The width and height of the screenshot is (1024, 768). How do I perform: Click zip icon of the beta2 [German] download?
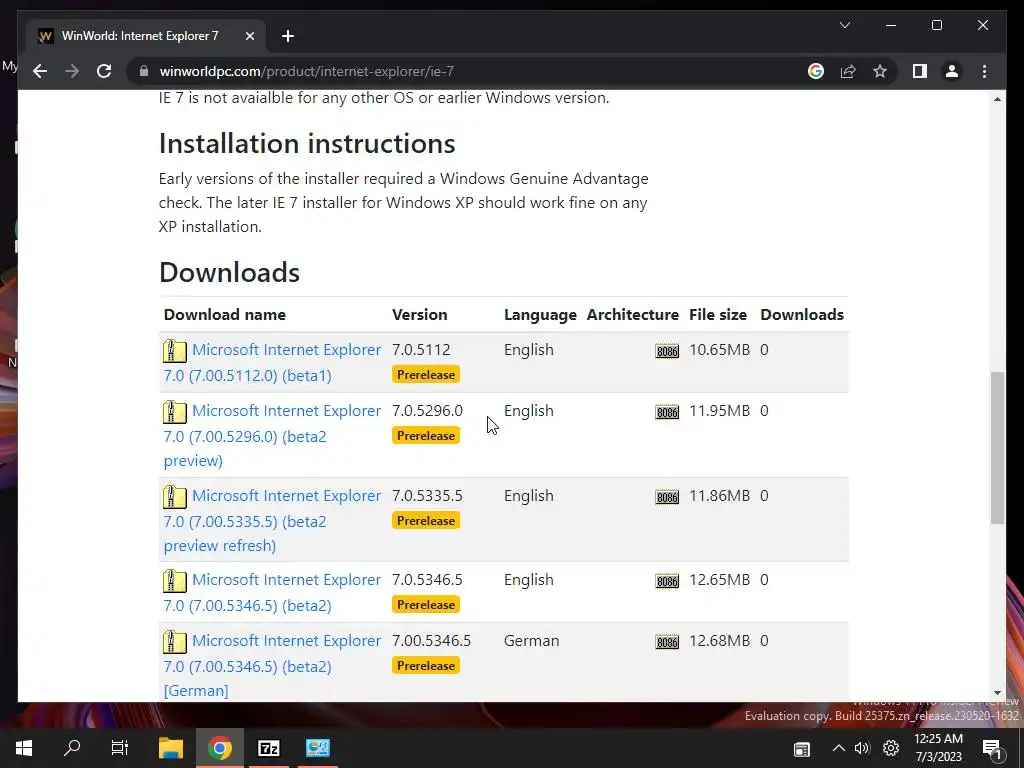tap(174, 642)
